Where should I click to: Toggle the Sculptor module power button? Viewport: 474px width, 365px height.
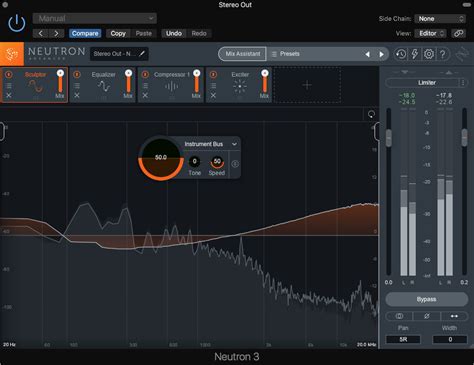(9, 75)
